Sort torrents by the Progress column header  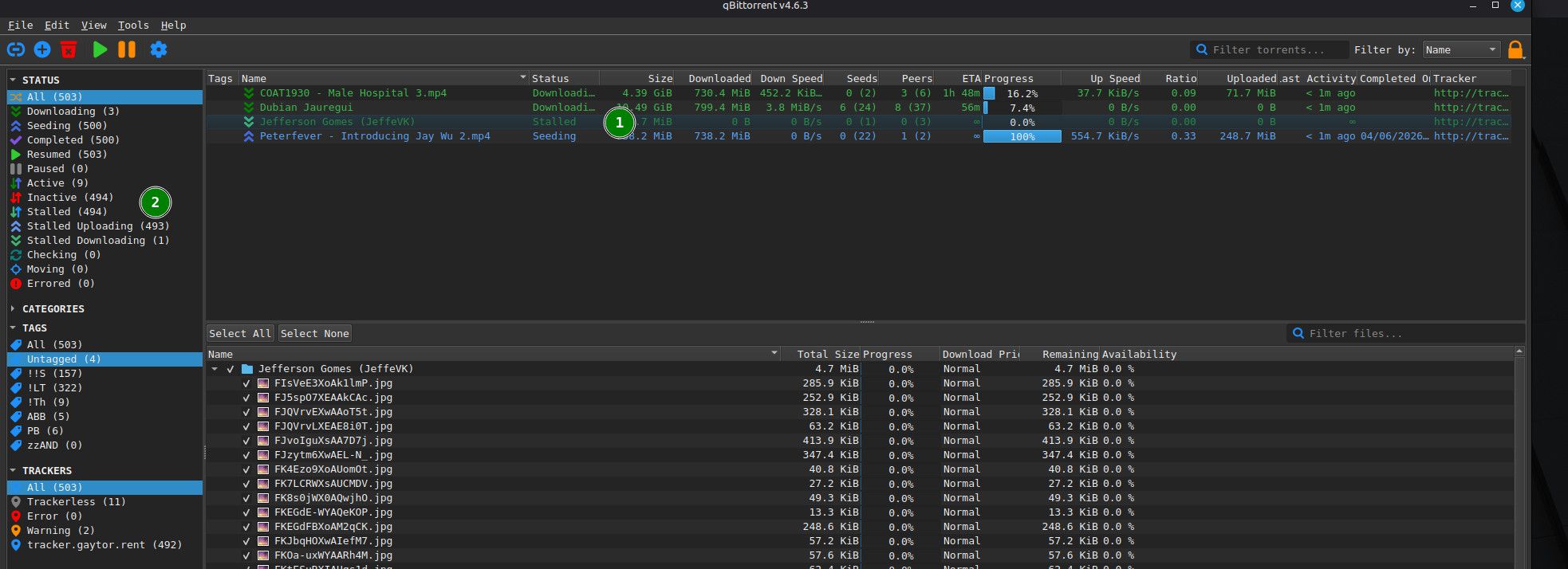1021,78
